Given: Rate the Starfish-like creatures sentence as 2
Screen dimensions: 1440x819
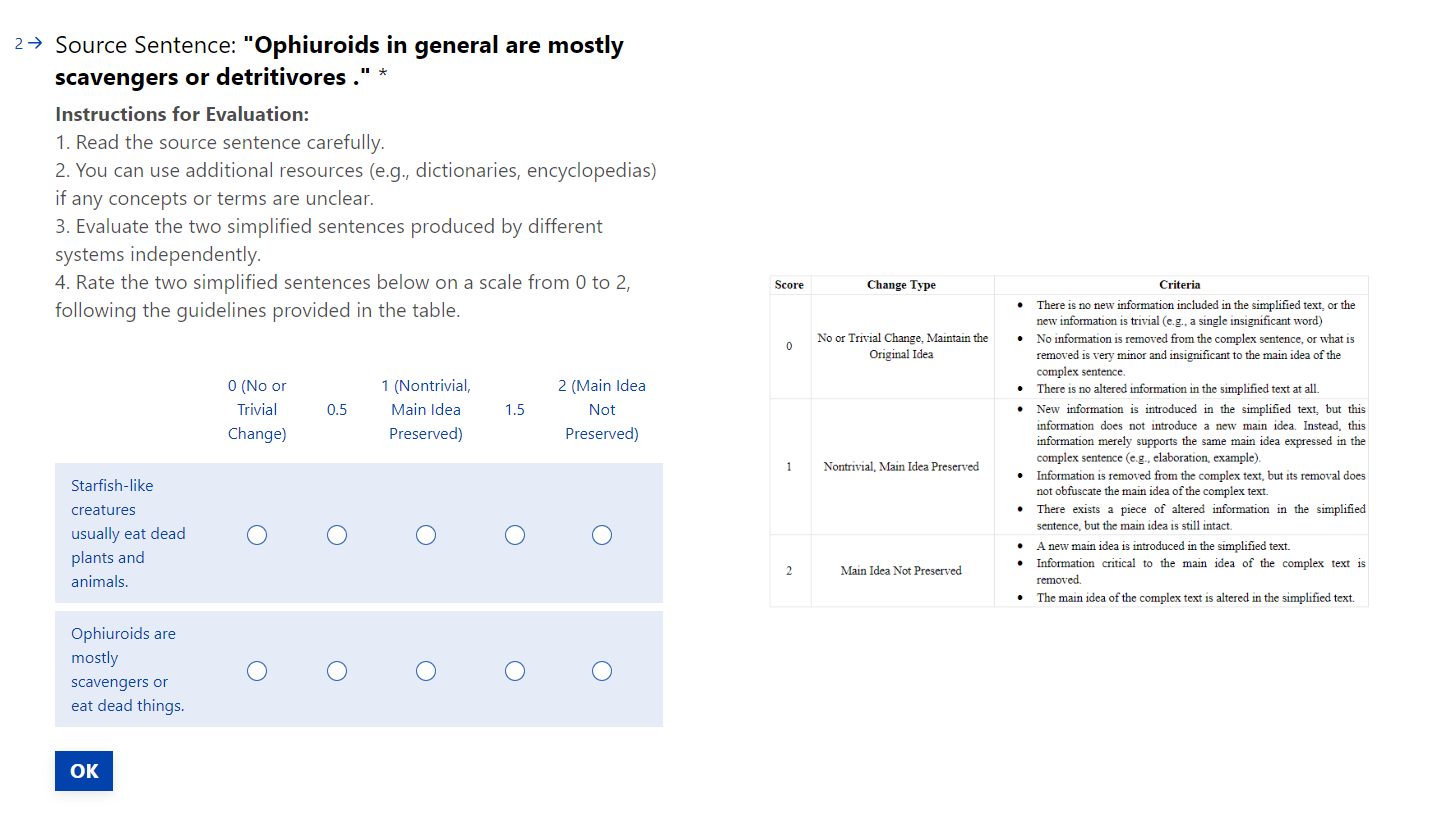Looking at the screenshot, I should pyautogui.click(x=602, y=535).
